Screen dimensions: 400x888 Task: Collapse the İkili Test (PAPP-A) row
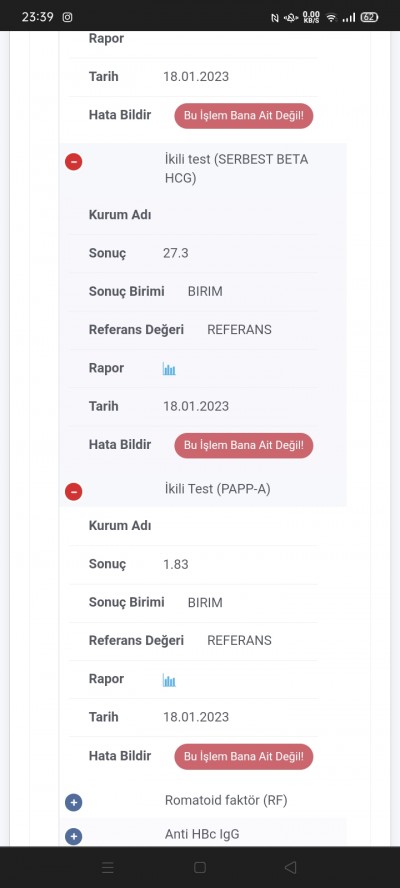(x=74, y=492)
